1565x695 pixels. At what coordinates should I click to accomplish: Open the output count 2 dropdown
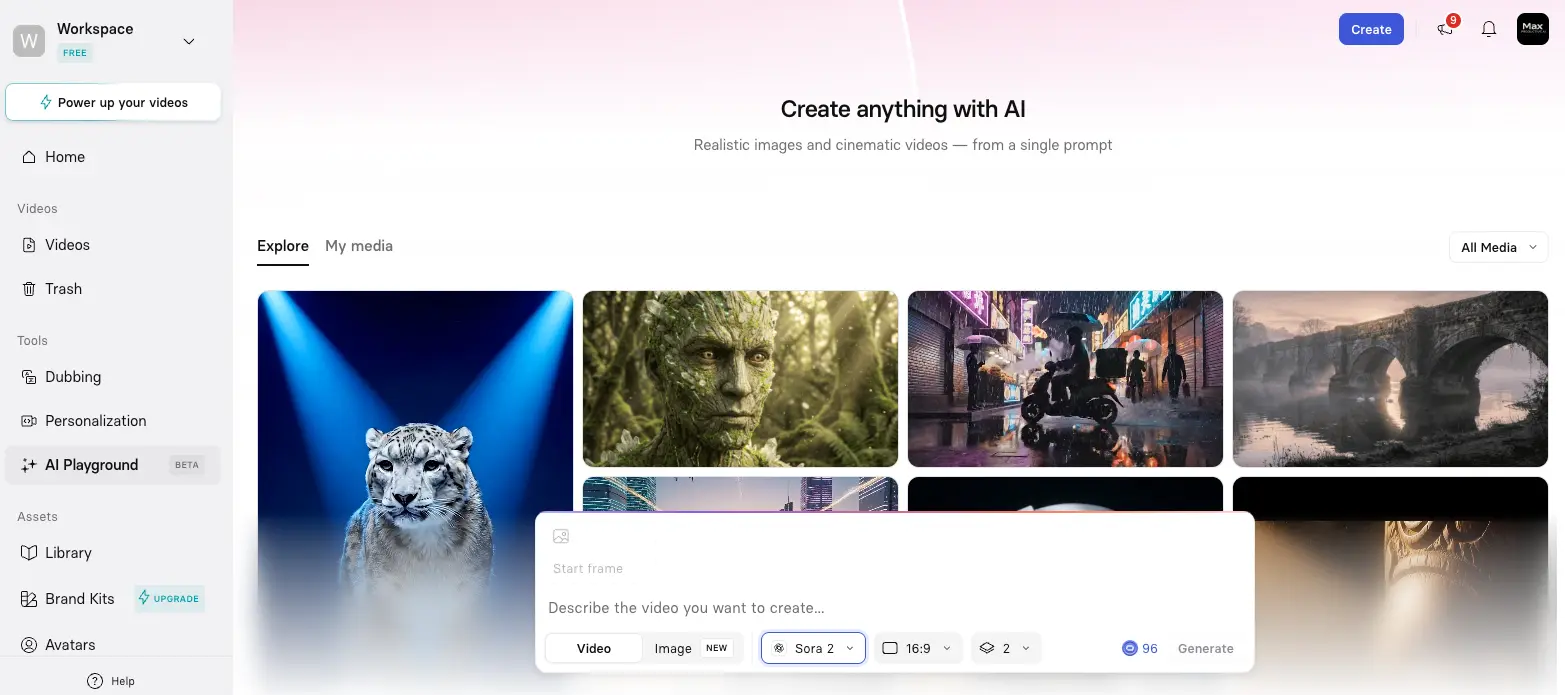(1006, 648)
